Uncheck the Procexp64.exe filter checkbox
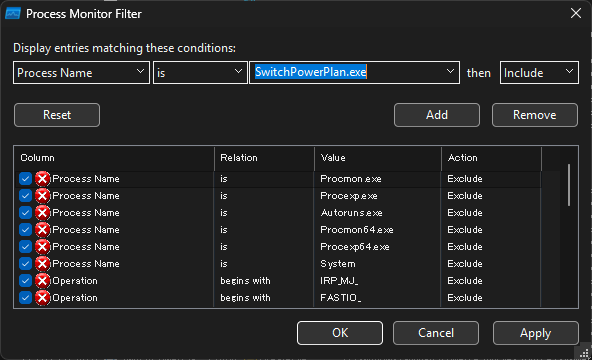This screenshot has height=360, width=592. point(25,246)
